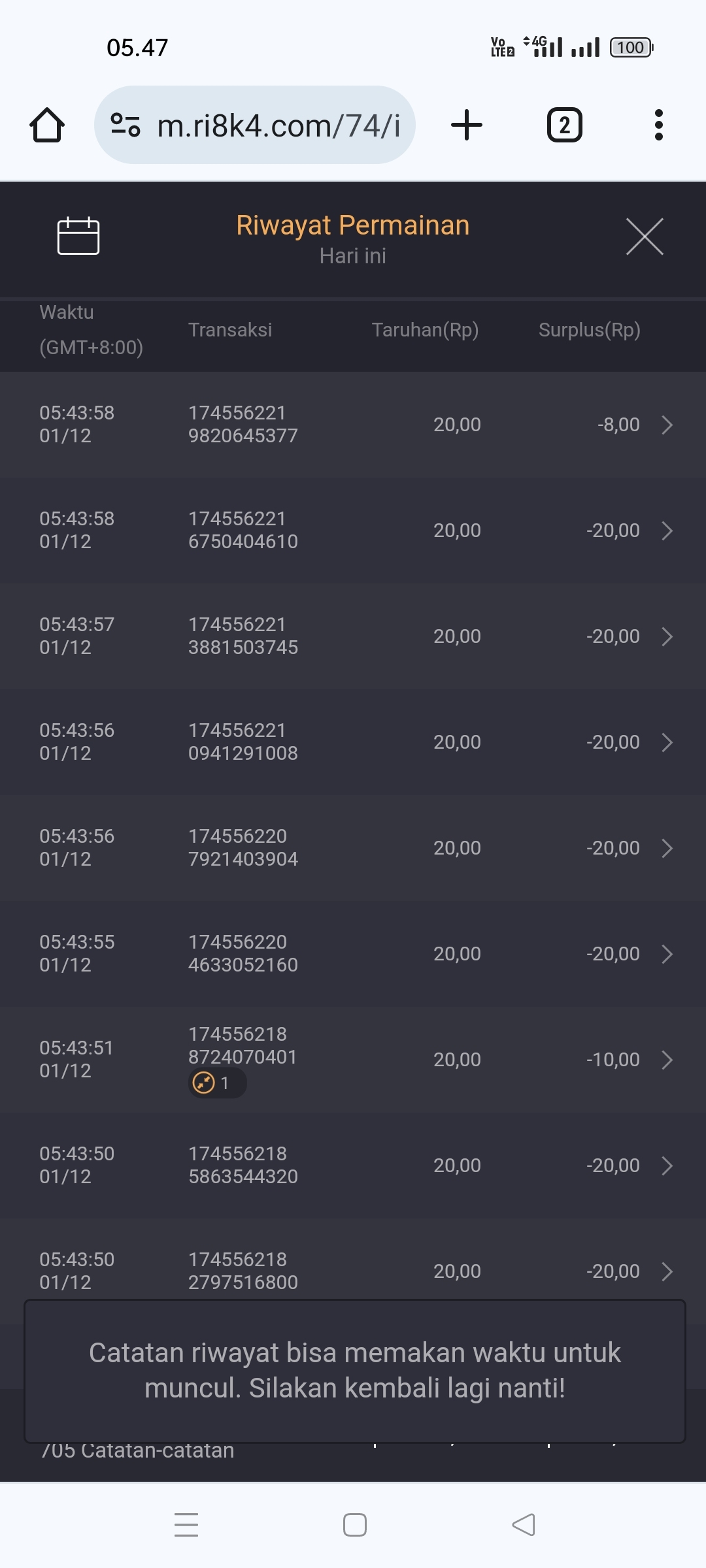Expand the -8,00 surplus entry chevron

[667, 425]
